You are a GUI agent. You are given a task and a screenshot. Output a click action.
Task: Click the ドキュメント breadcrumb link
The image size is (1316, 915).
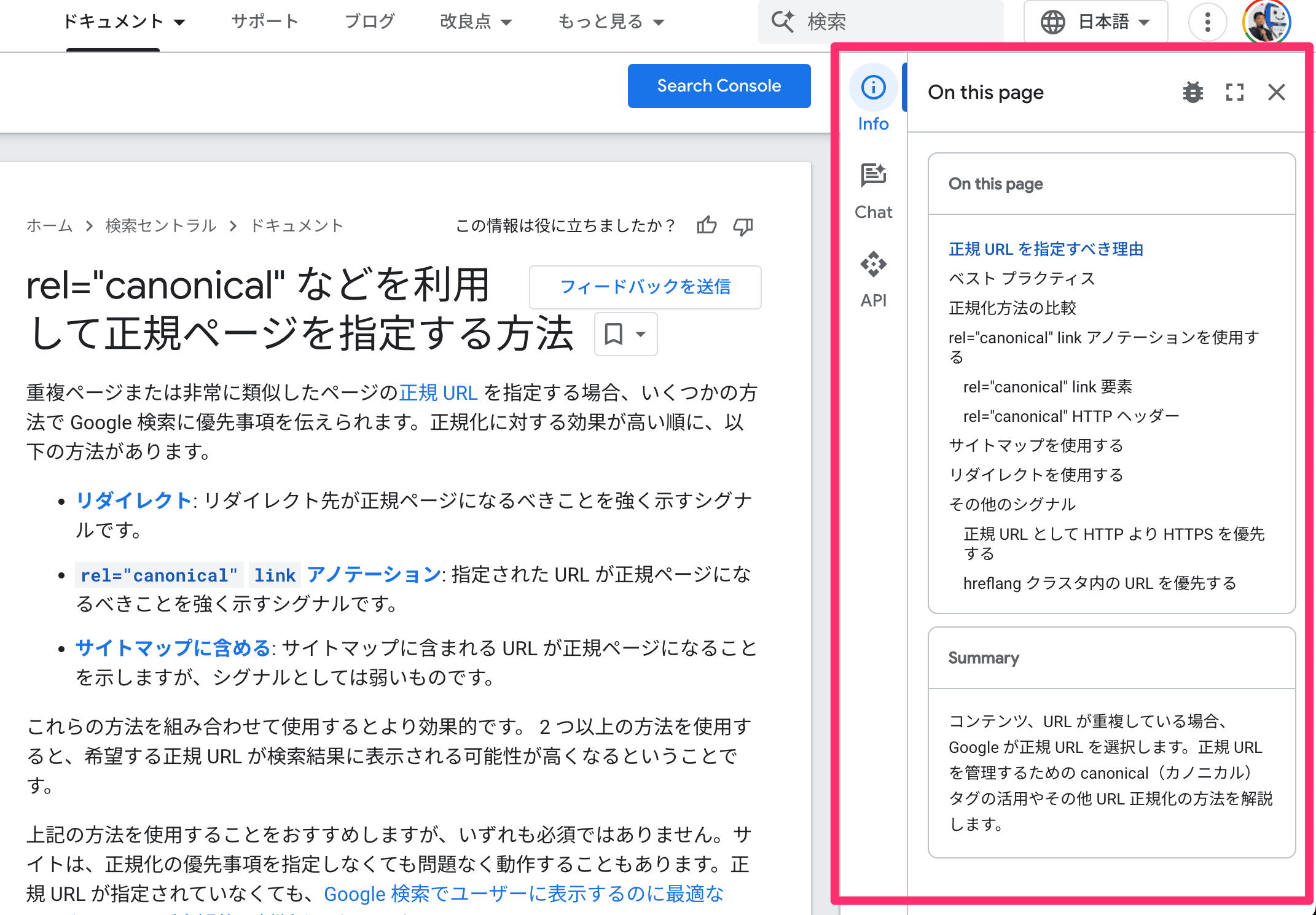pyautogui.click(x=296, y=225)
